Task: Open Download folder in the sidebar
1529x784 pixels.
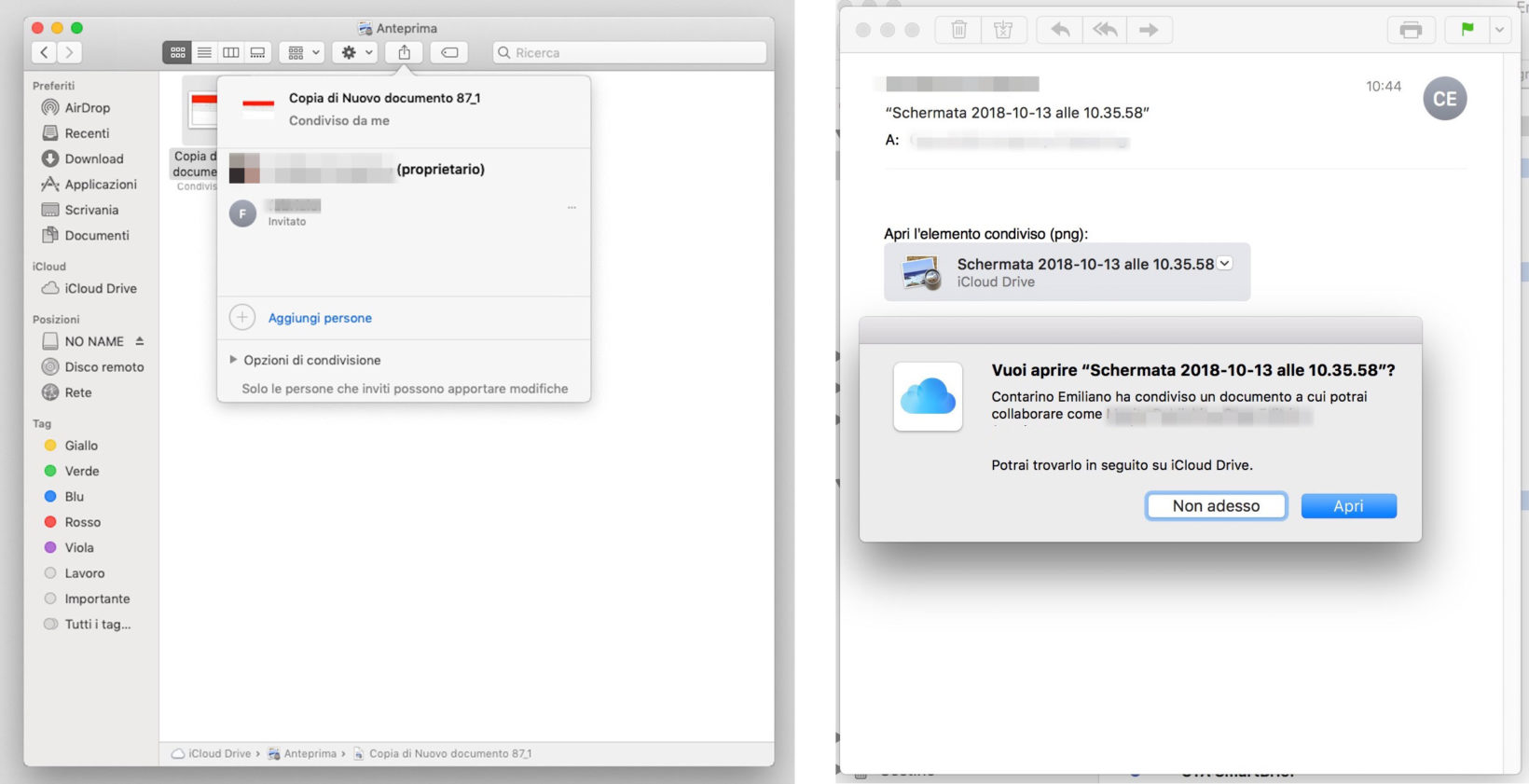Action: click(x=93, y=159)
